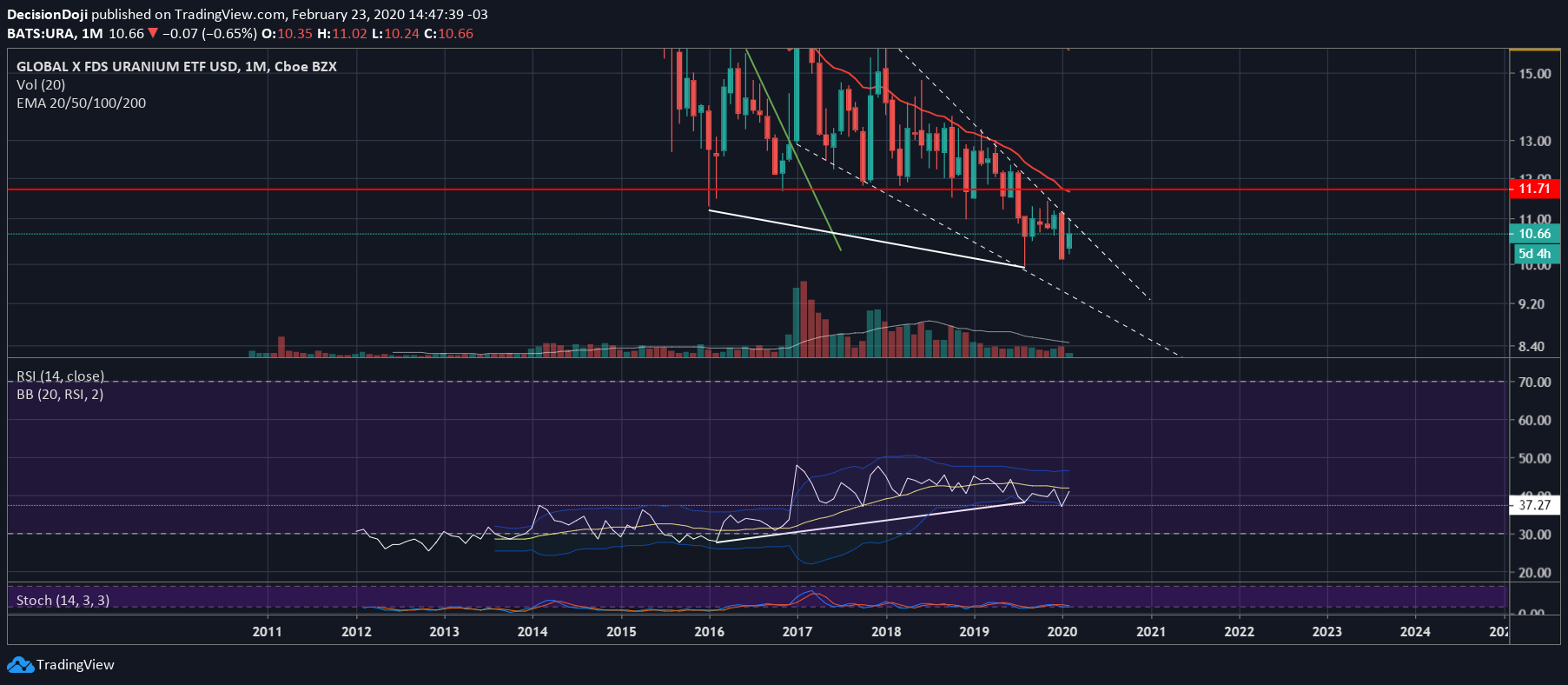This screenshot has width=1568, height=685.
Task: Click 2018 on the time axis
Action: point(886,631)
